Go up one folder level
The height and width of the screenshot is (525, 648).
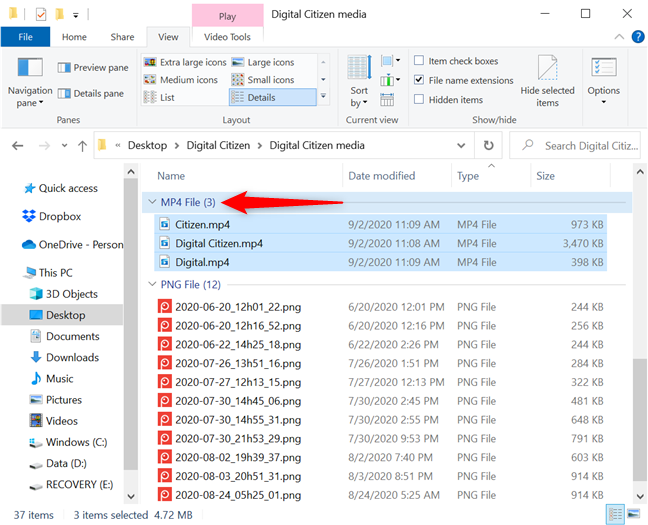pyautogui.click(x=82, y=146)
